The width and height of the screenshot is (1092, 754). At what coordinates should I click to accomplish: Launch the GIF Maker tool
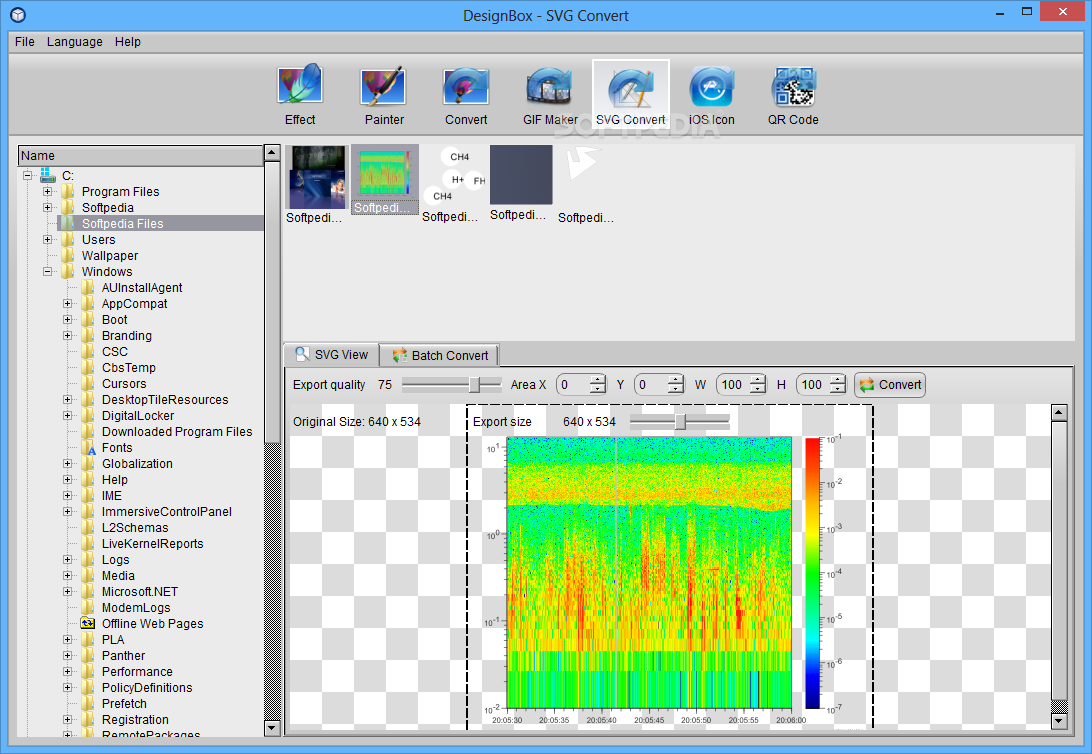pyautogui.click(x=549, y=95)
